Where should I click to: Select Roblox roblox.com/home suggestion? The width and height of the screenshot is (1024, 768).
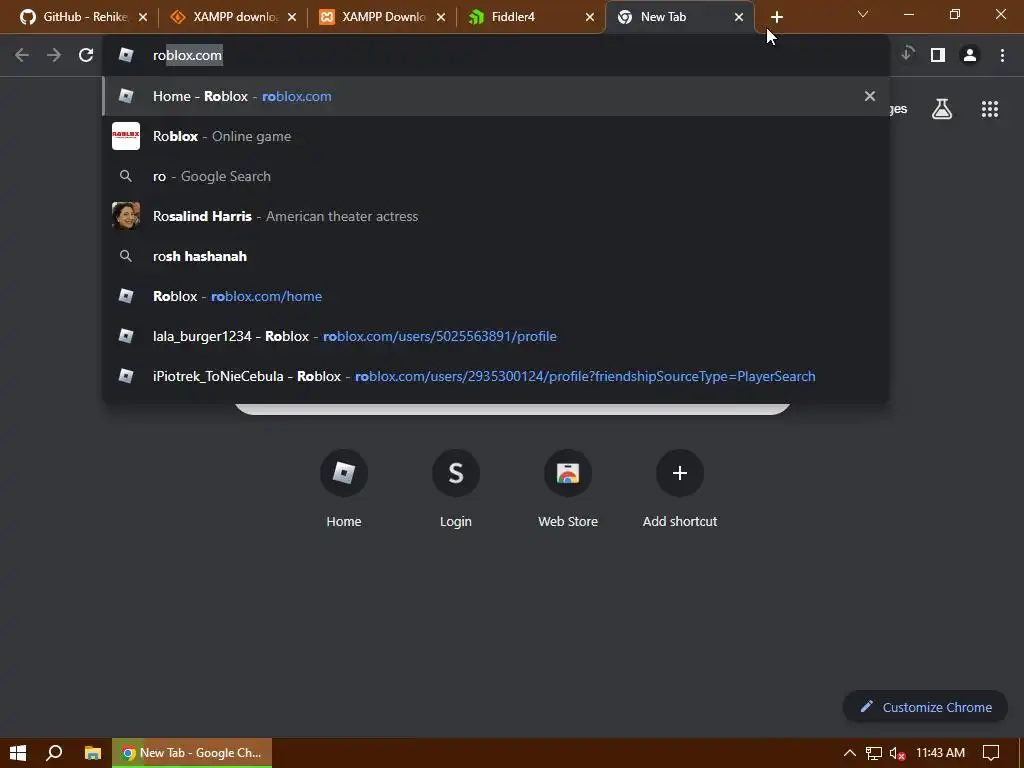pyautogui.click(x=496, y=296)
